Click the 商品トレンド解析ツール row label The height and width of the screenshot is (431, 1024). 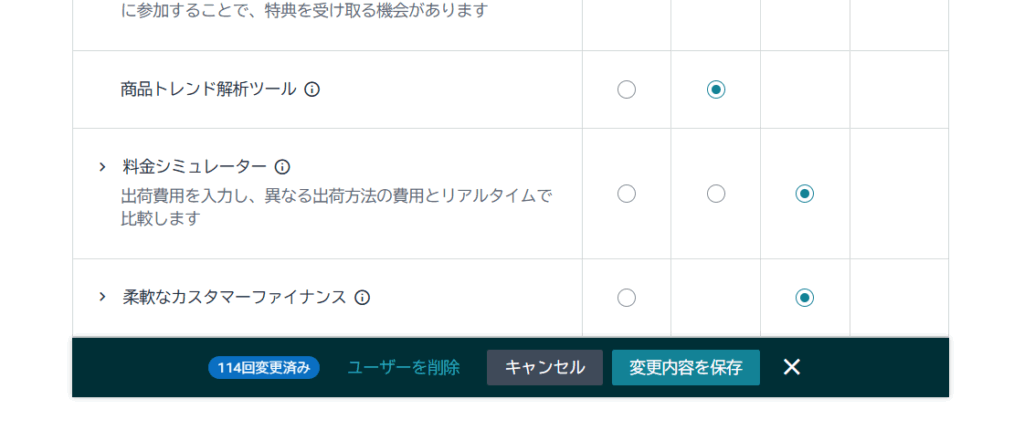208,89
